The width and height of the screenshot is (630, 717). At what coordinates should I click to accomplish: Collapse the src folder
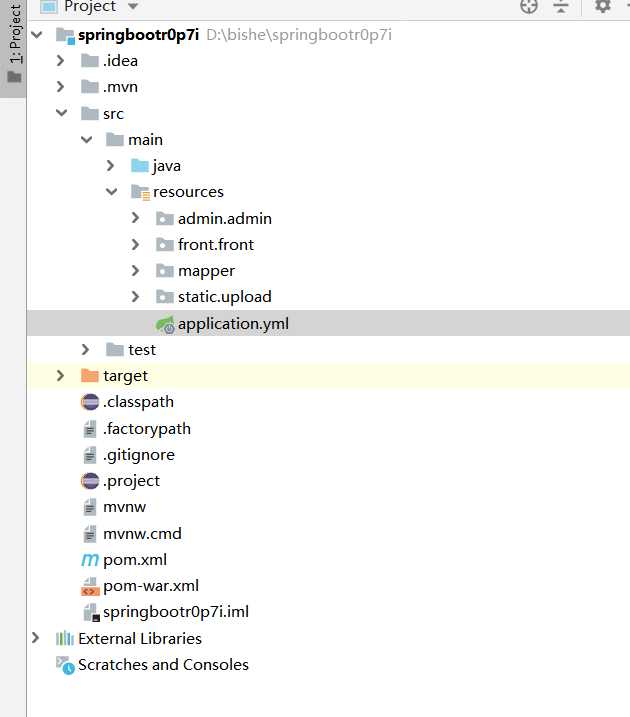[61, 114]
